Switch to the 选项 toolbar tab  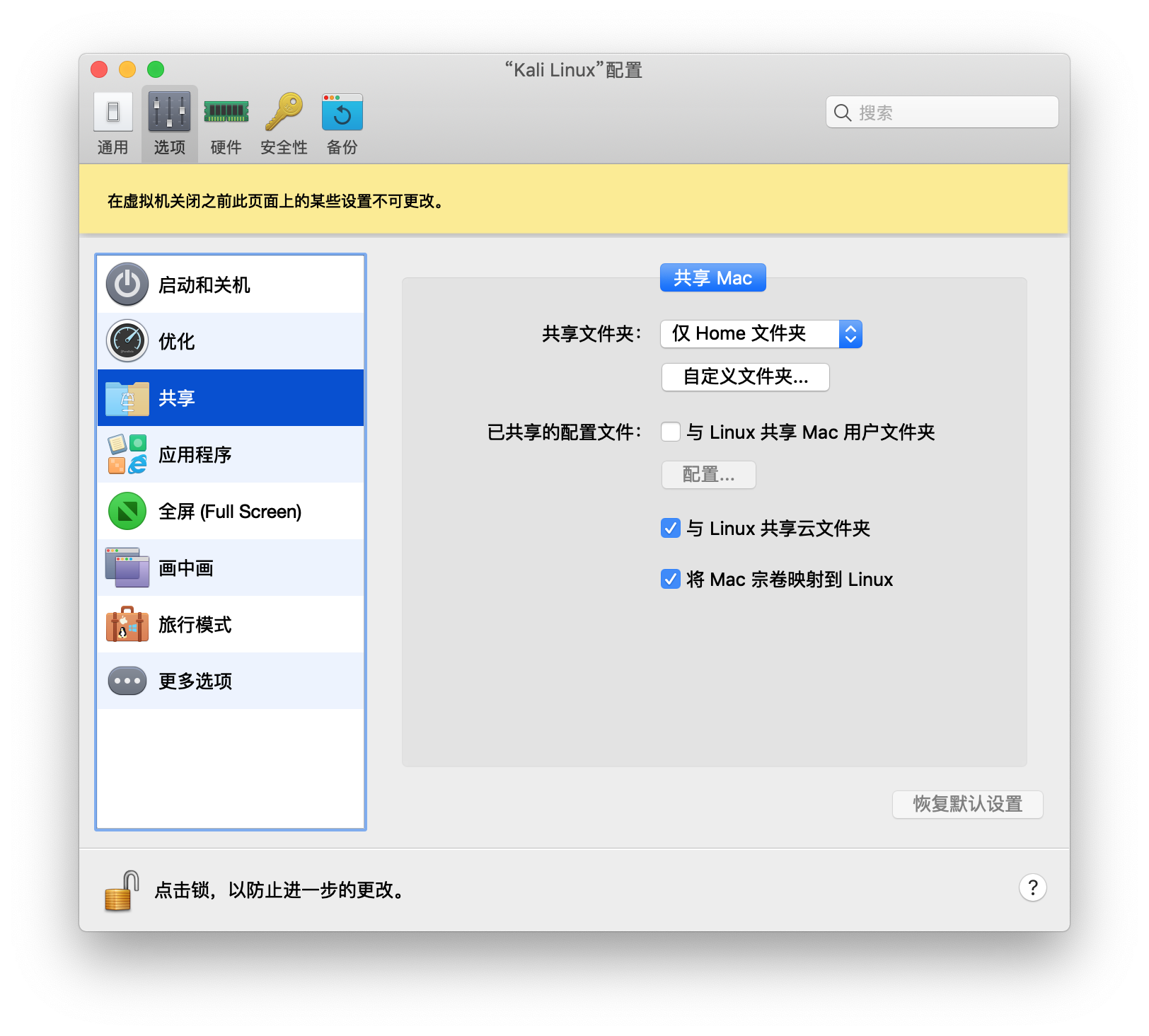pyautogui.click(x=170, y=124)
